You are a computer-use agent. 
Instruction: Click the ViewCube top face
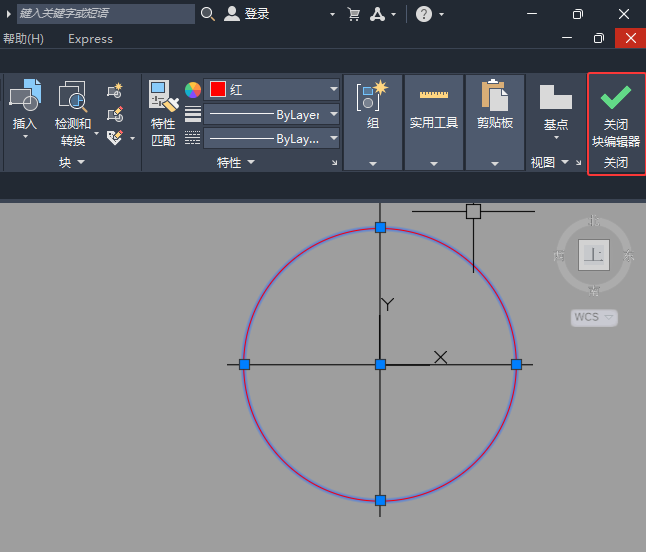point(594,255)
